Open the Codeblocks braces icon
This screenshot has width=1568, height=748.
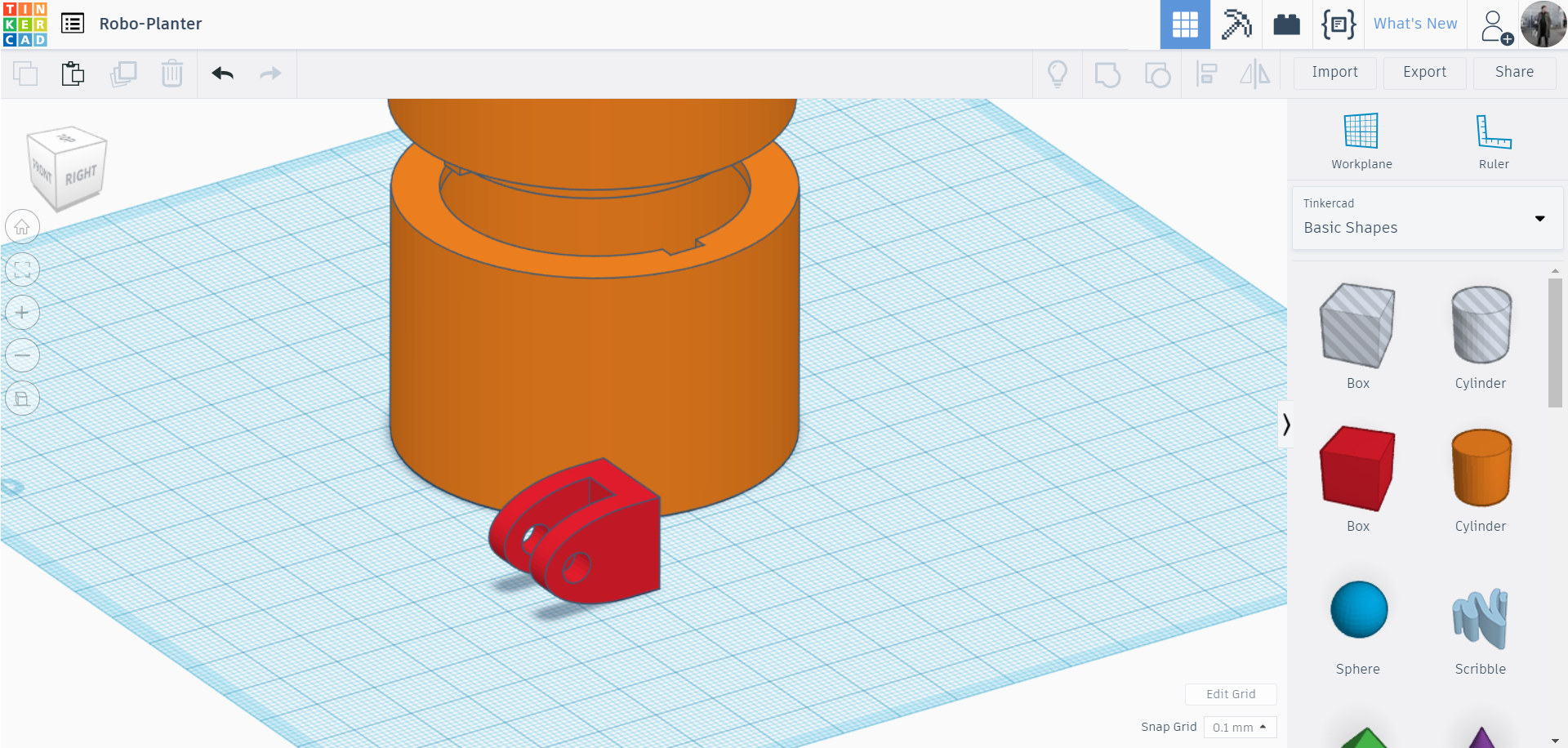(x=1339, y=24)
